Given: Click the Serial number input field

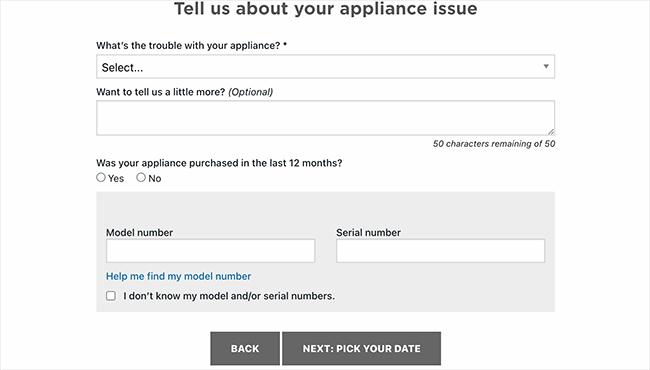Looking at the screenshot, I should [x=440, y=251].
